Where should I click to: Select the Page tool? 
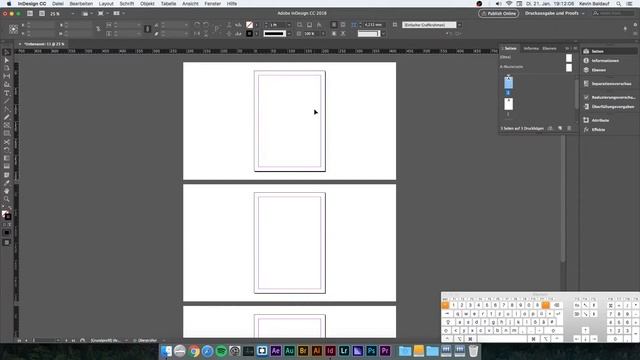click(x=7, y=69)
